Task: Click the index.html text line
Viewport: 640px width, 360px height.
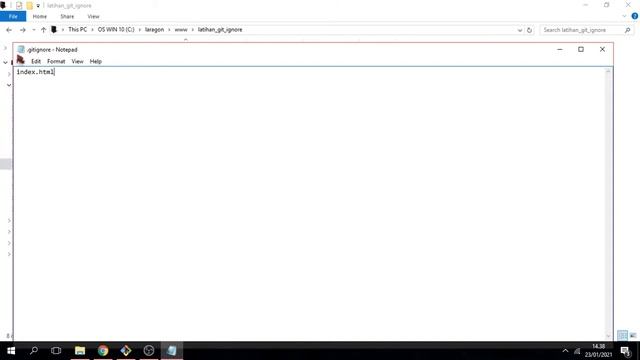Action: pos(35,72)
